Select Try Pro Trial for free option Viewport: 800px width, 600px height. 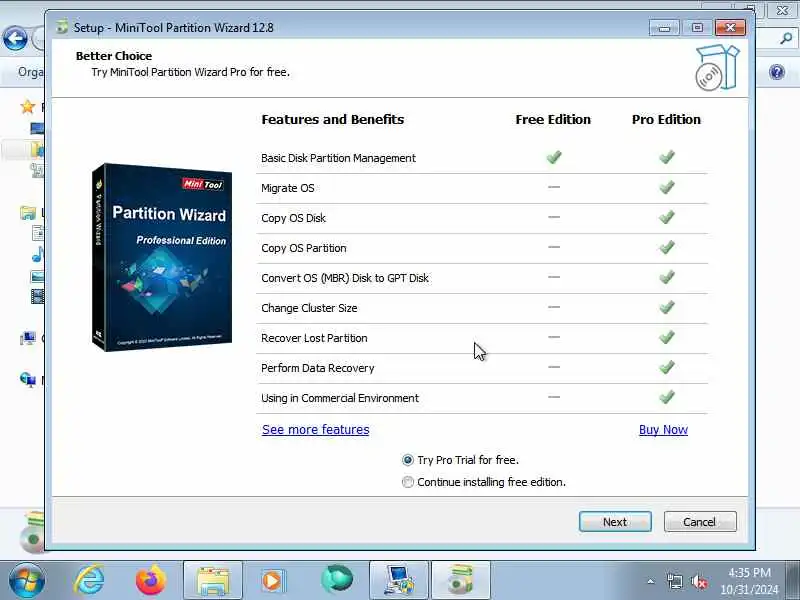pyautogui.click(x=460, y=460)
